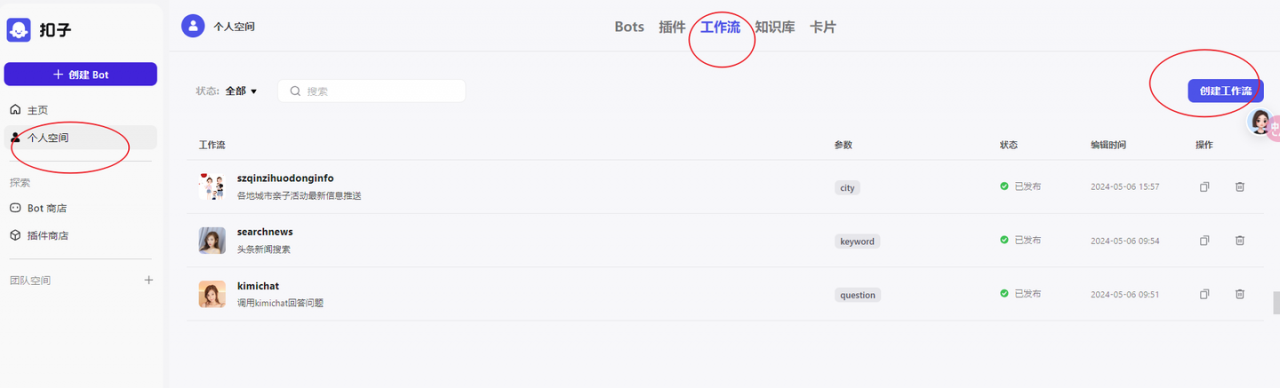Open the floating assistant avatar

[x=1262, y=123]
